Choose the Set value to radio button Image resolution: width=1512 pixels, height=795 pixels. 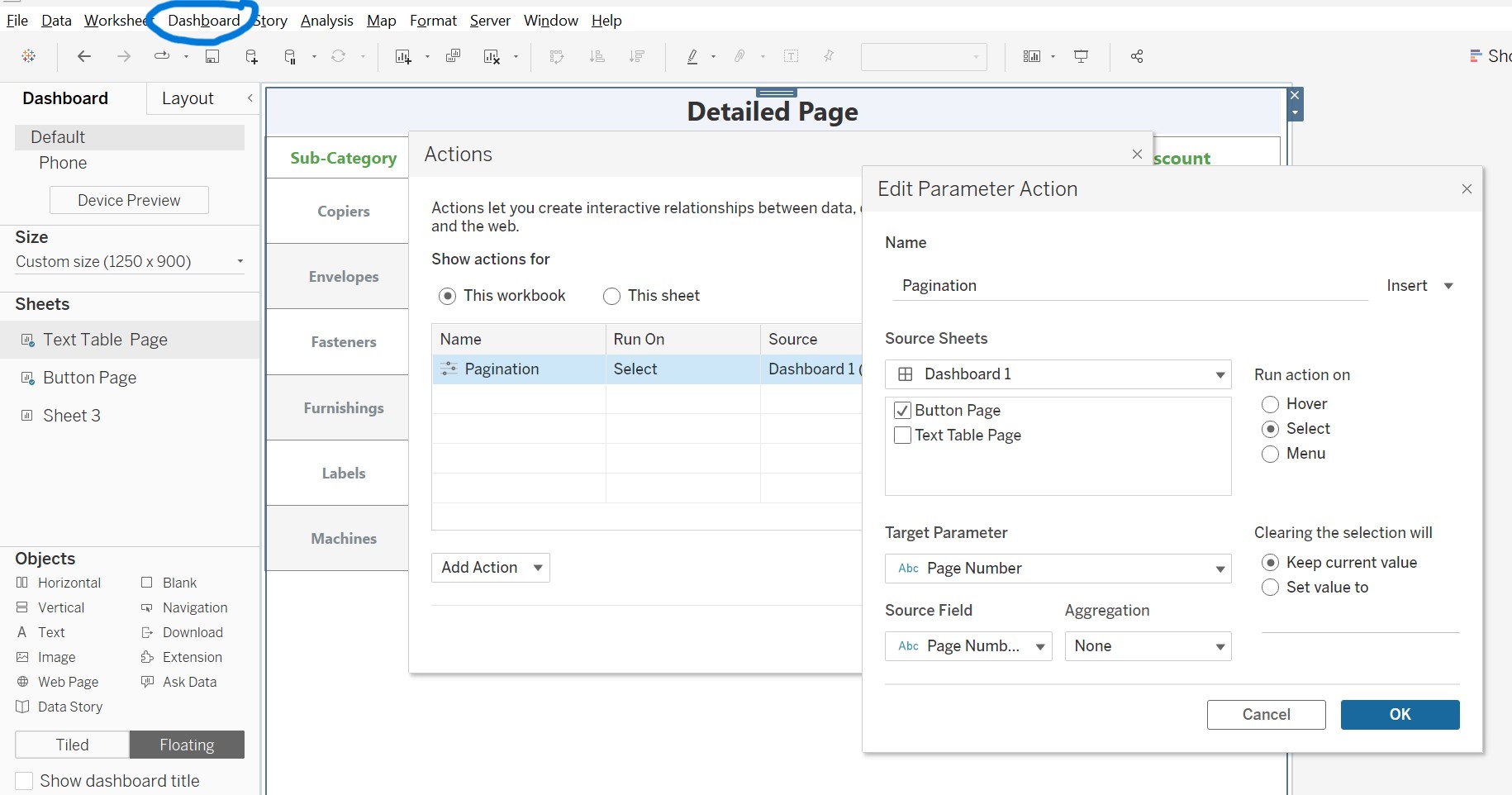coord(1271,588)
